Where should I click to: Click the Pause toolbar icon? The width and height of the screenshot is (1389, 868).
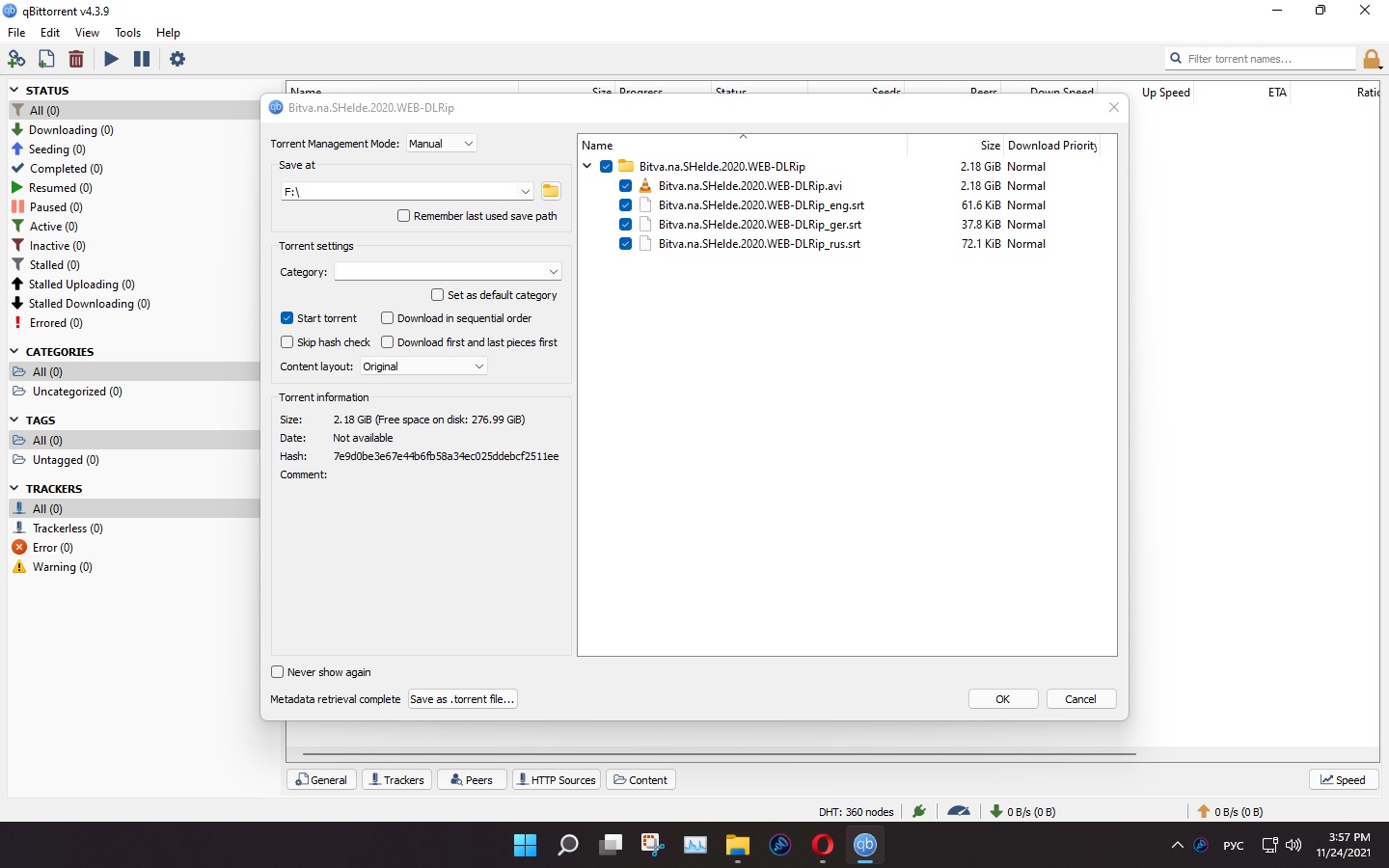[x=142, y=59]
